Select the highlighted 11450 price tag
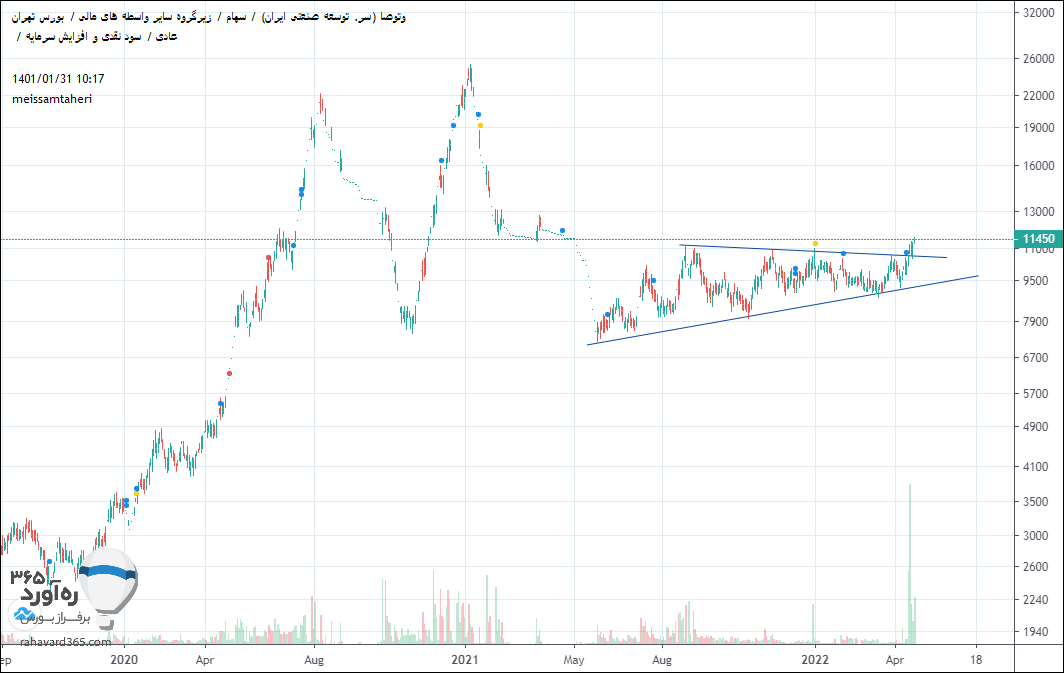The image size is (1064, 673). pos(1034,239)
